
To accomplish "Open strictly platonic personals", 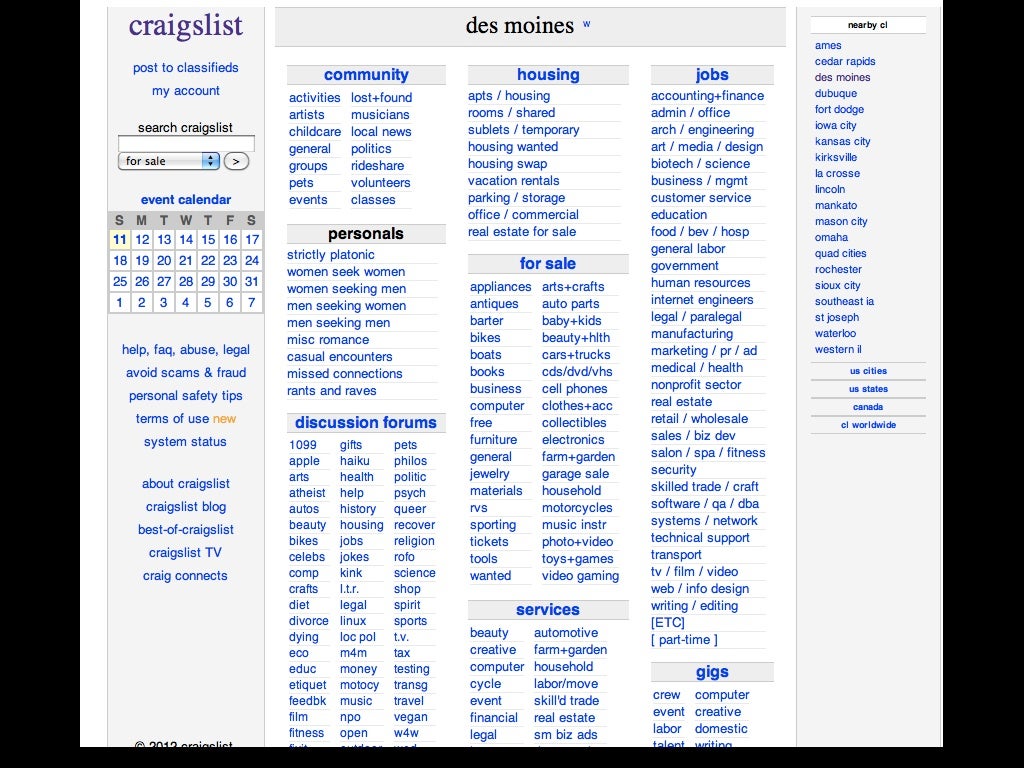I will [x=330, y=255].
